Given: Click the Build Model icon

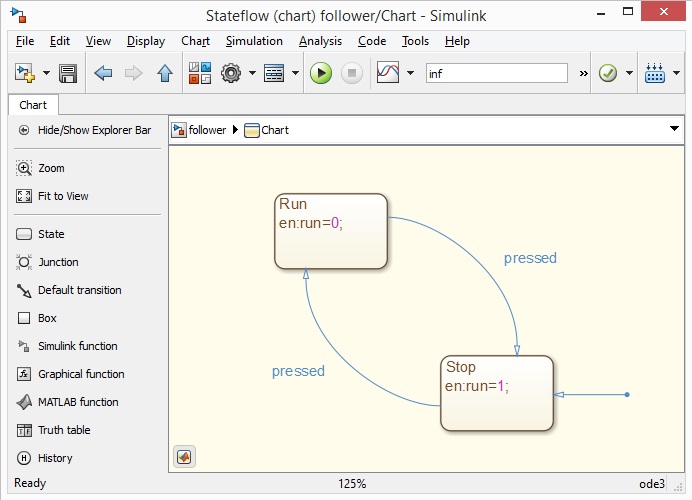Looking at the screenshot, I should coord(655,73).
